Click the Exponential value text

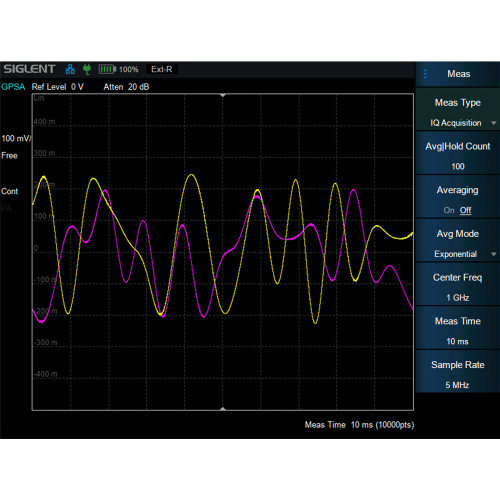point(455,254)
